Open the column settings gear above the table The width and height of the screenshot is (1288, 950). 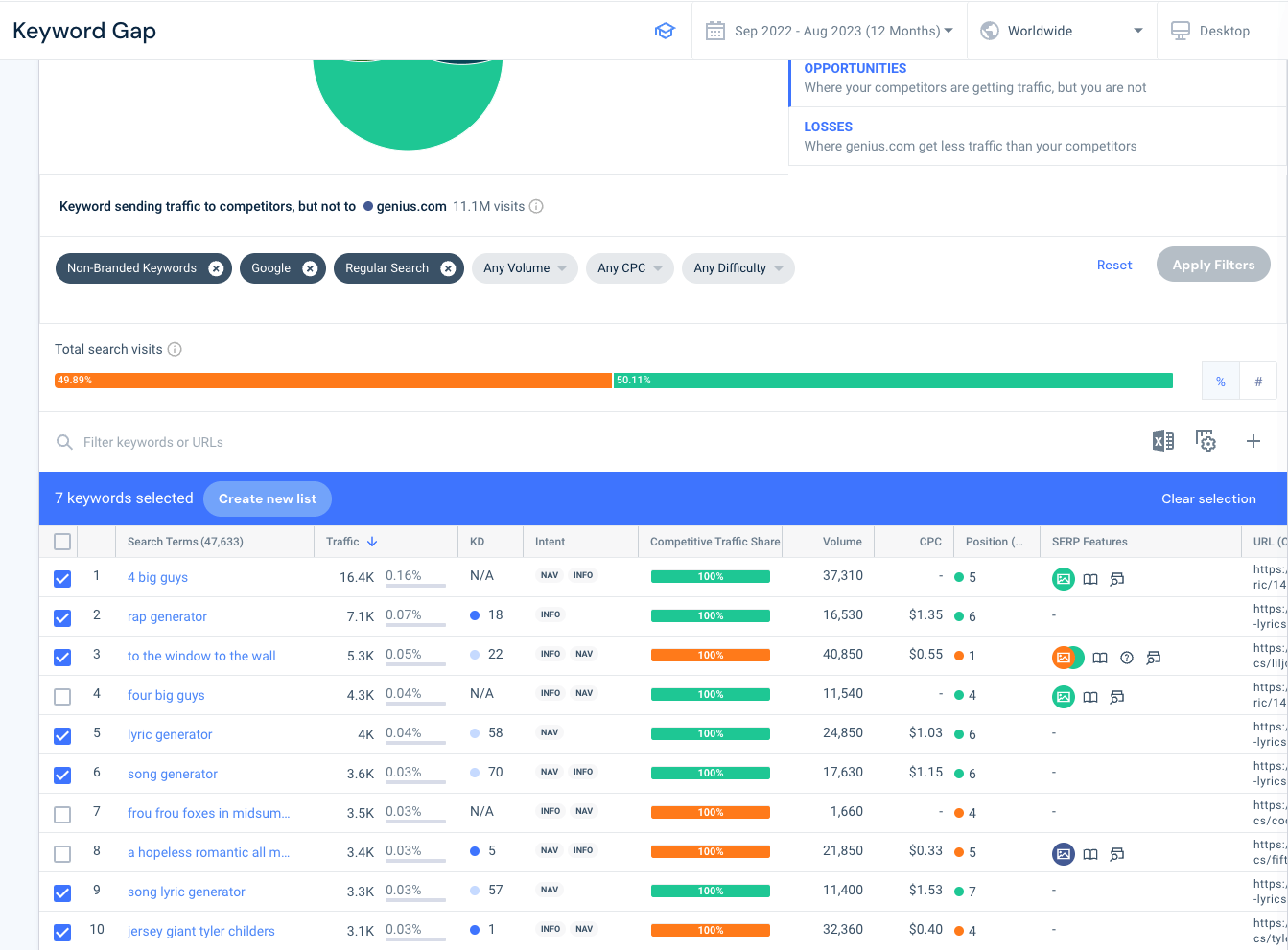(1206, 441)
